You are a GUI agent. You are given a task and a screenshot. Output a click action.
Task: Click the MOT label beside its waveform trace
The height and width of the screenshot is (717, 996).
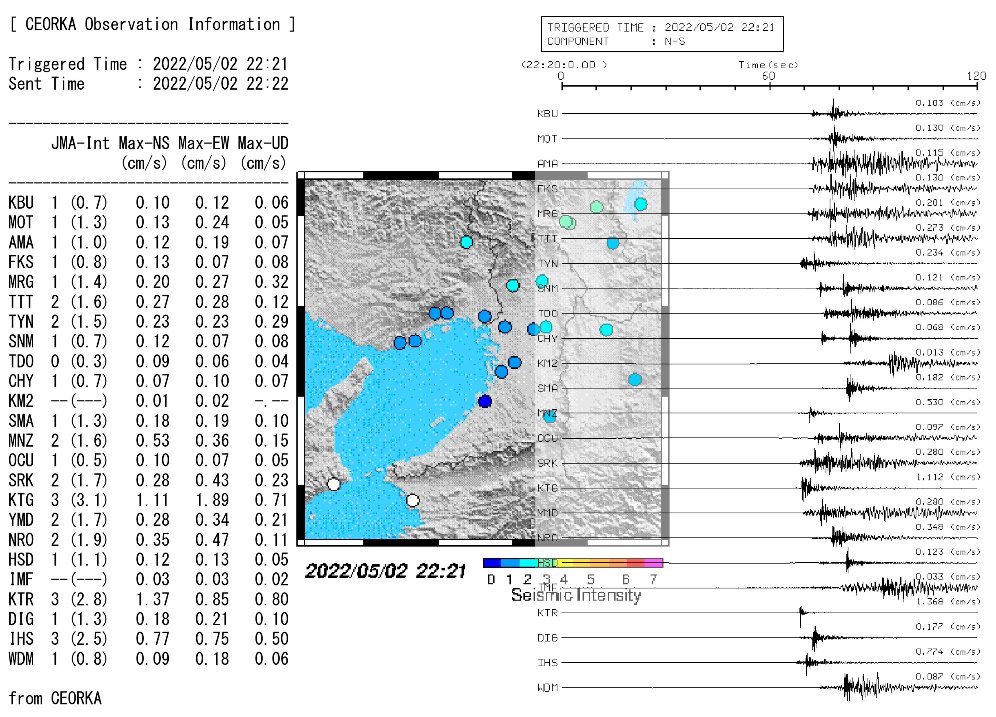pos(548,138)
